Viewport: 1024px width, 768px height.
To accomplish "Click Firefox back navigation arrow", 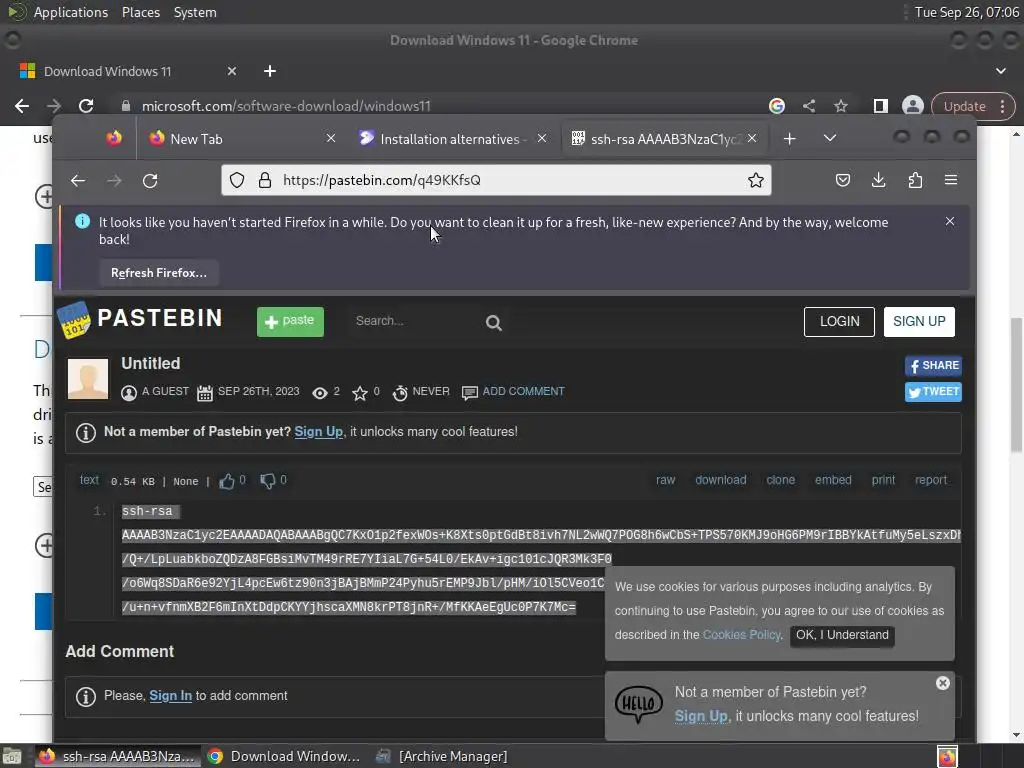I will 78,181.
